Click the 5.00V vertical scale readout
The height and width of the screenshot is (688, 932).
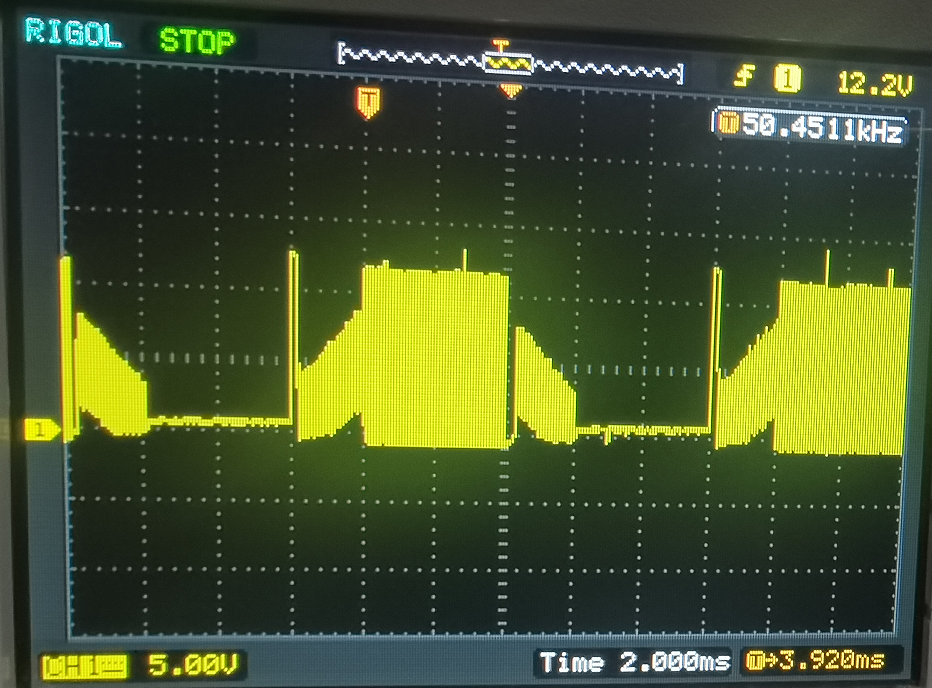click(x=193, y=664)
